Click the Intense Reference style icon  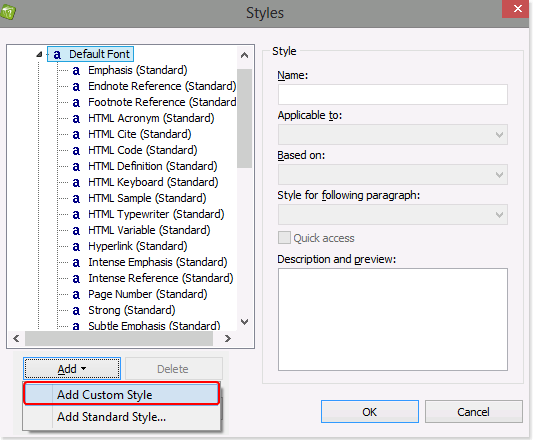point(76,278)
